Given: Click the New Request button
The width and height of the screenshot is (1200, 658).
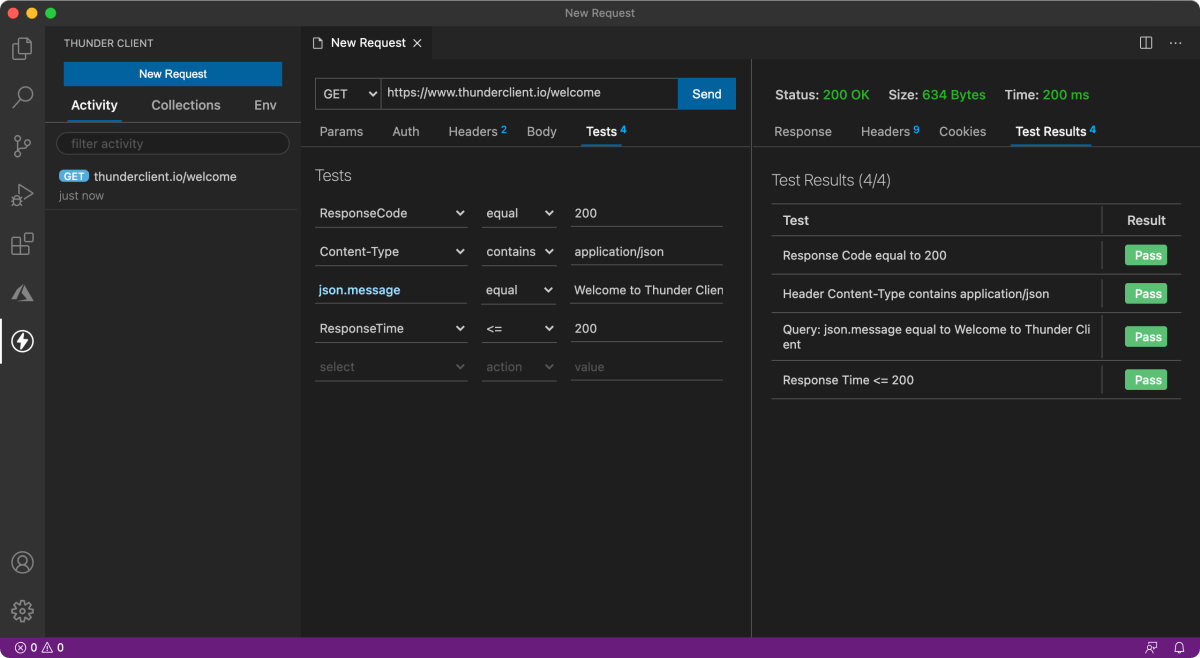Looking at the screenshot, I should pos(173,74).
